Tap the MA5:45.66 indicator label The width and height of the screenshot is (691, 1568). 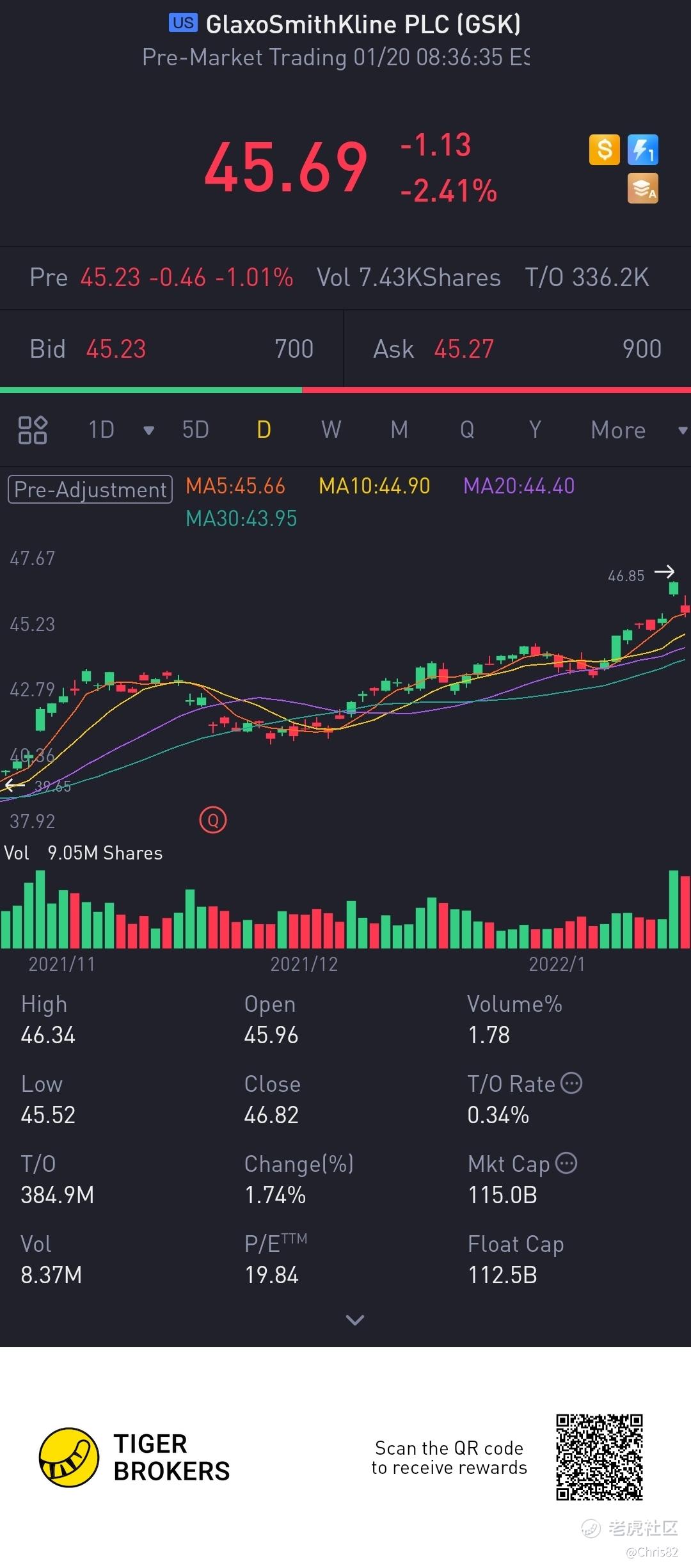pos(235,486)
